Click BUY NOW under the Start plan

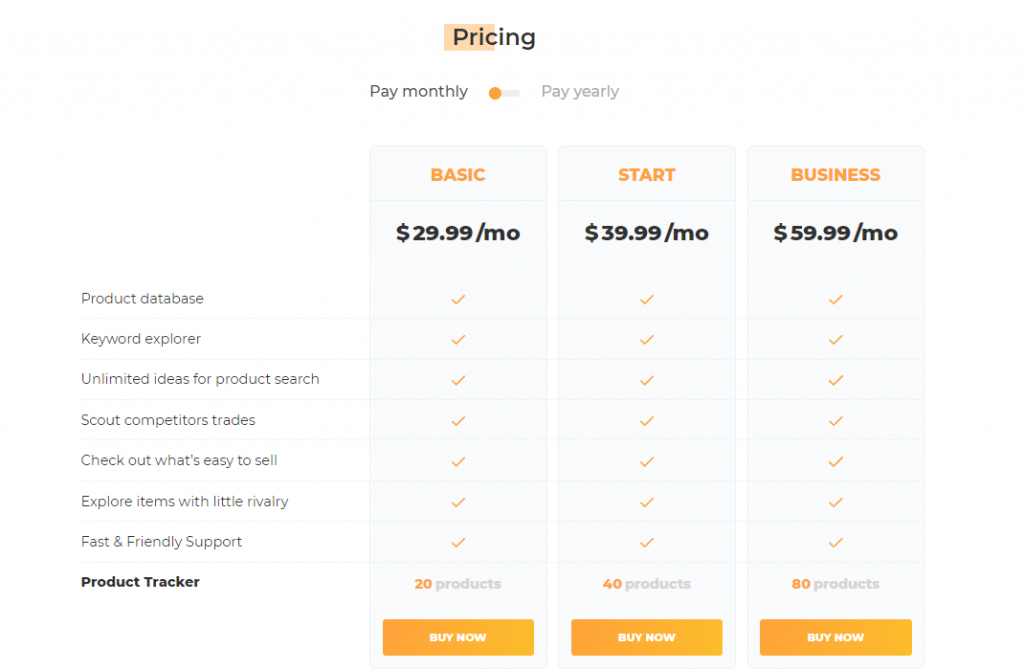click(647, 637)
